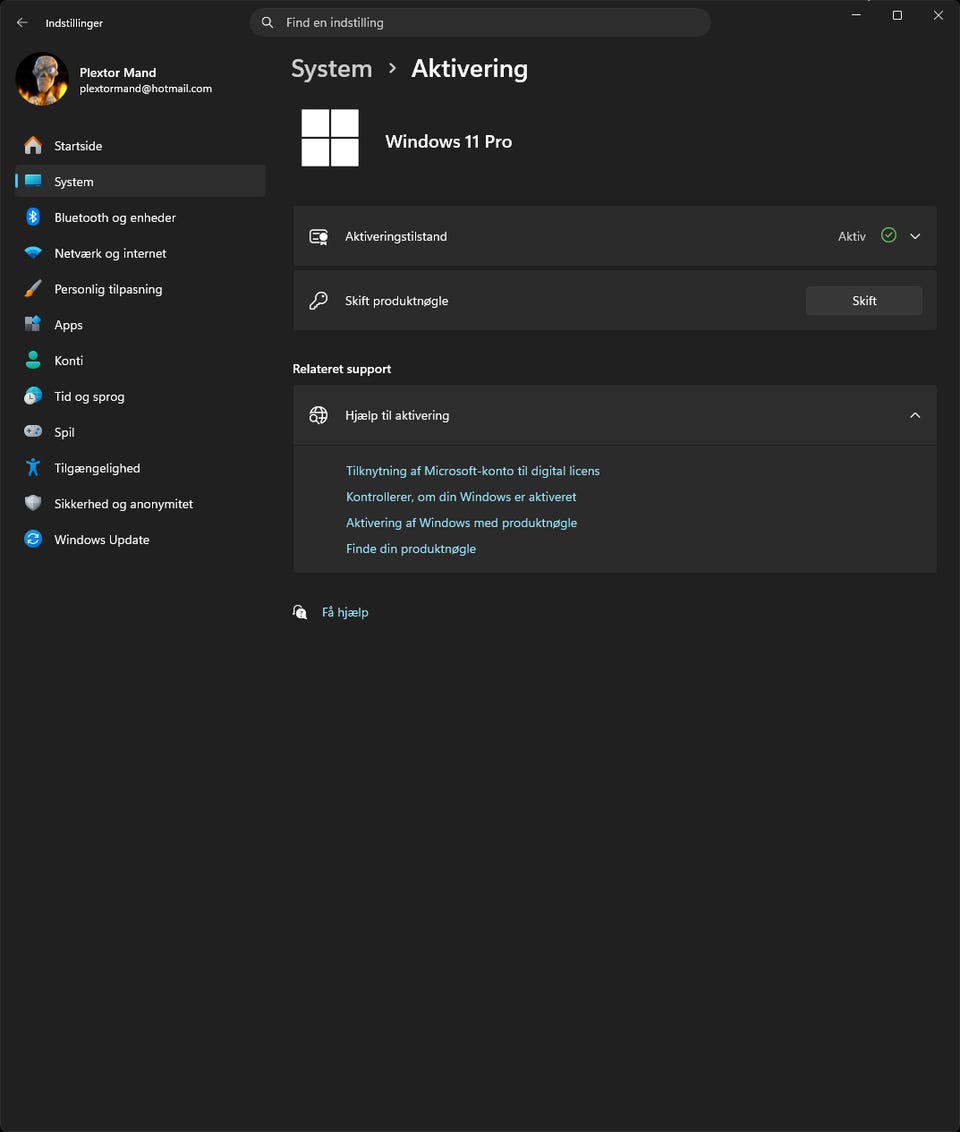Open the Finde din produktnøgle link
This screenshot has height=1132, width=960.
411,549
